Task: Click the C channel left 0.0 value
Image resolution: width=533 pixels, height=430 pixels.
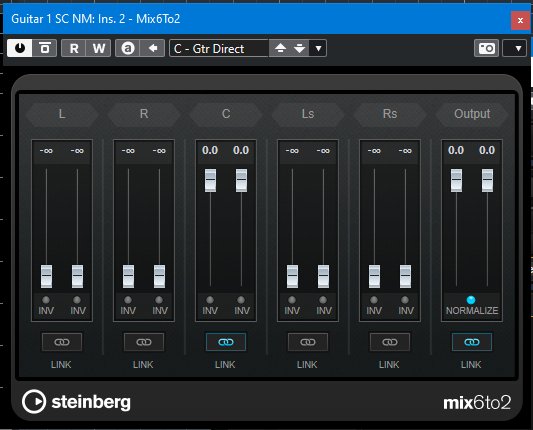Action: pos(210,150)
